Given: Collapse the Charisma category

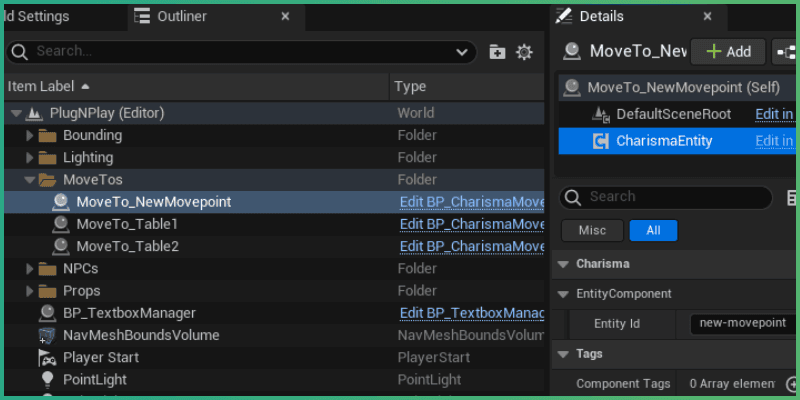Looking at the screenshot, I should point(563,264).
